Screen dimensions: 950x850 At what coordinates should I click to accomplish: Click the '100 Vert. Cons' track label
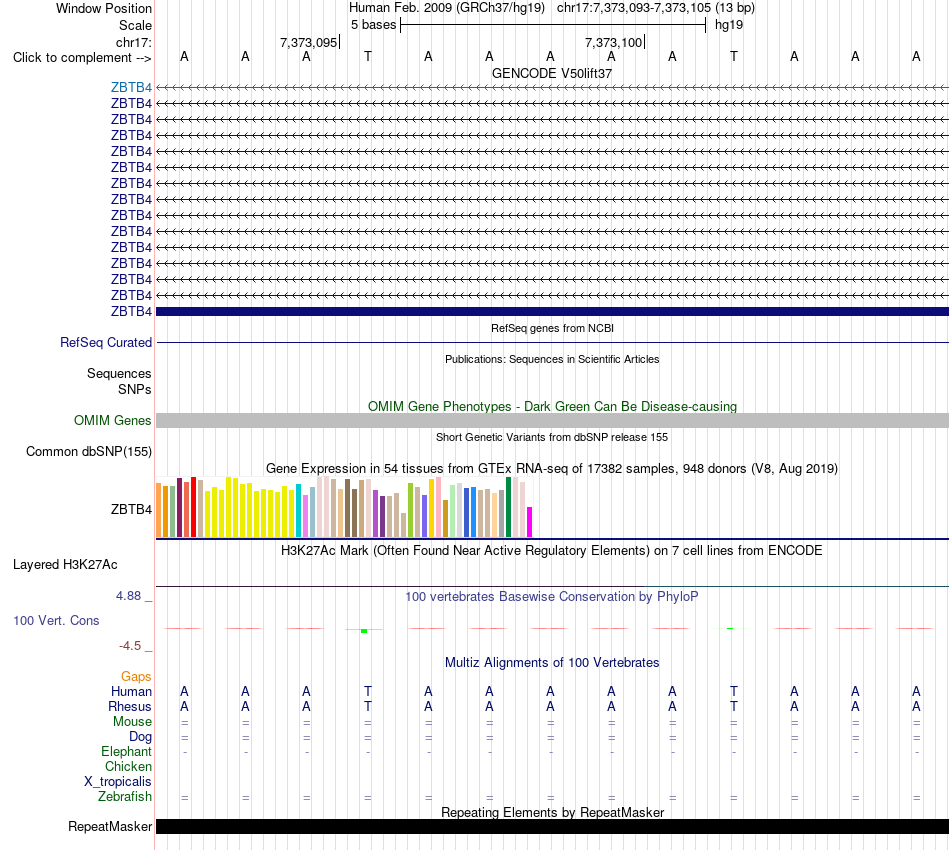pos(56,620)
